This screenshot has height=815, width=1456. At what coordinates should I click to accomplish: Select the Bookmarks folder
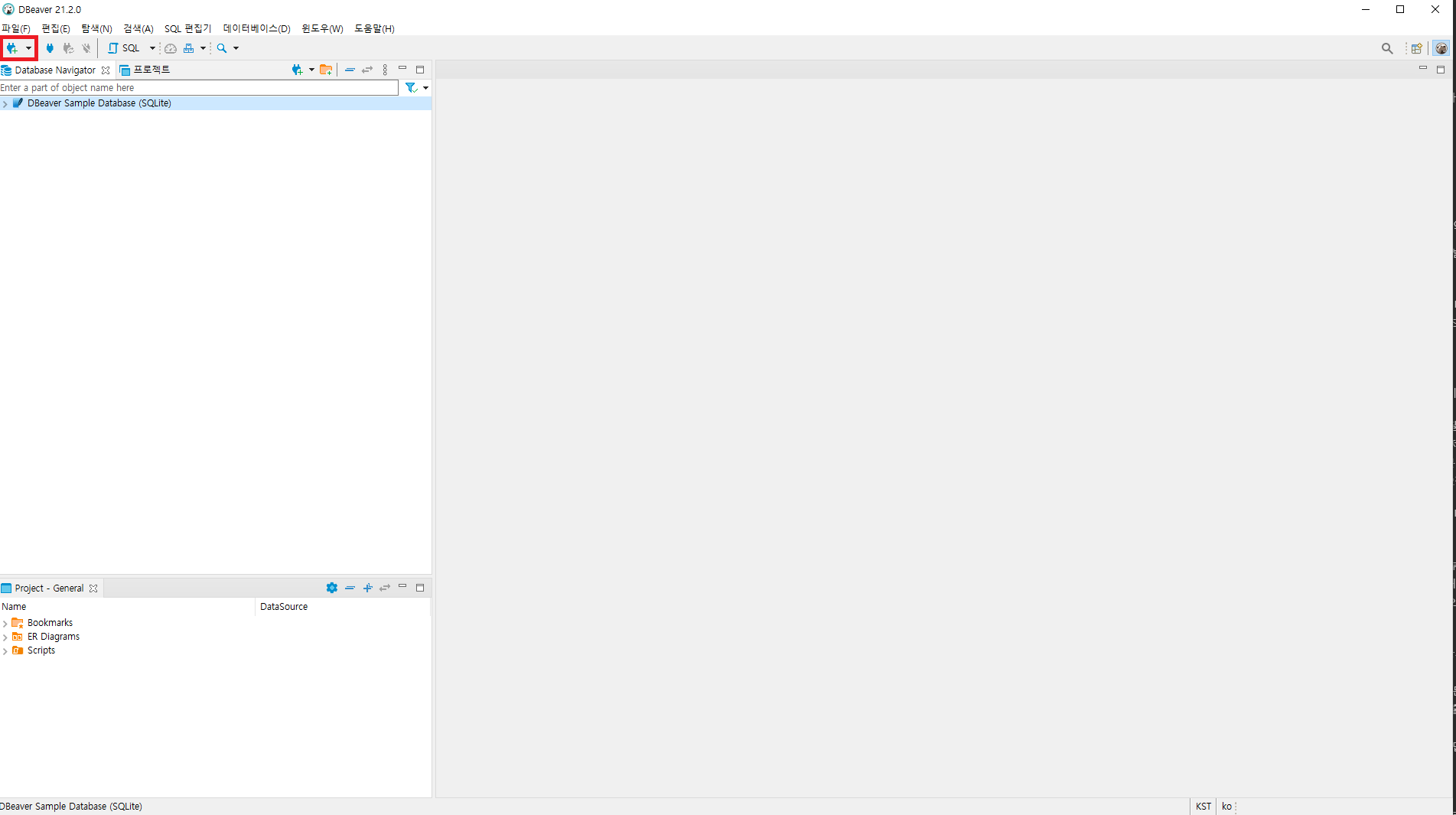[x=50, y=623]
